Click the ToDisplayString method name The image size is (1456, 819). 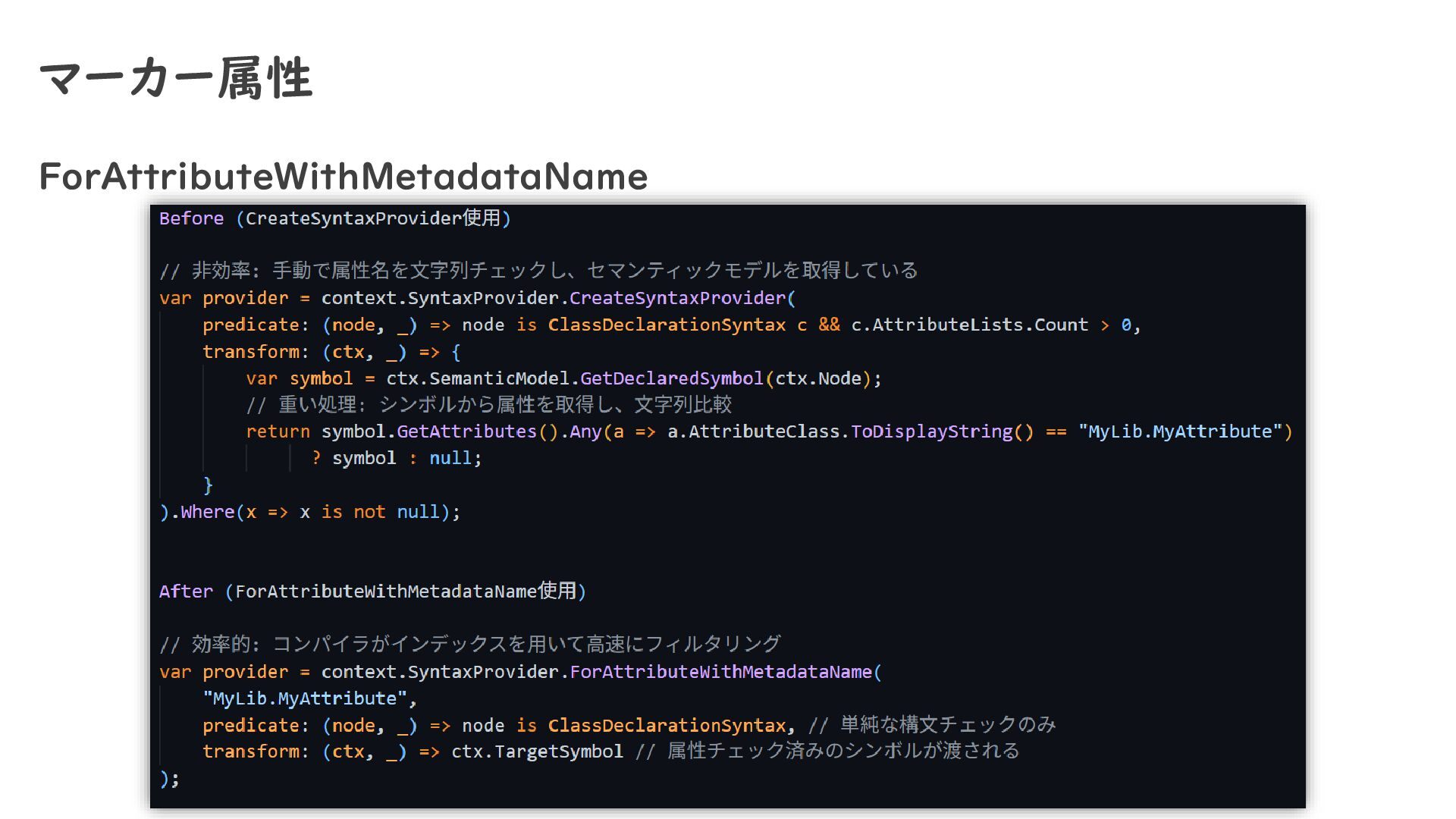pos(931,431)
